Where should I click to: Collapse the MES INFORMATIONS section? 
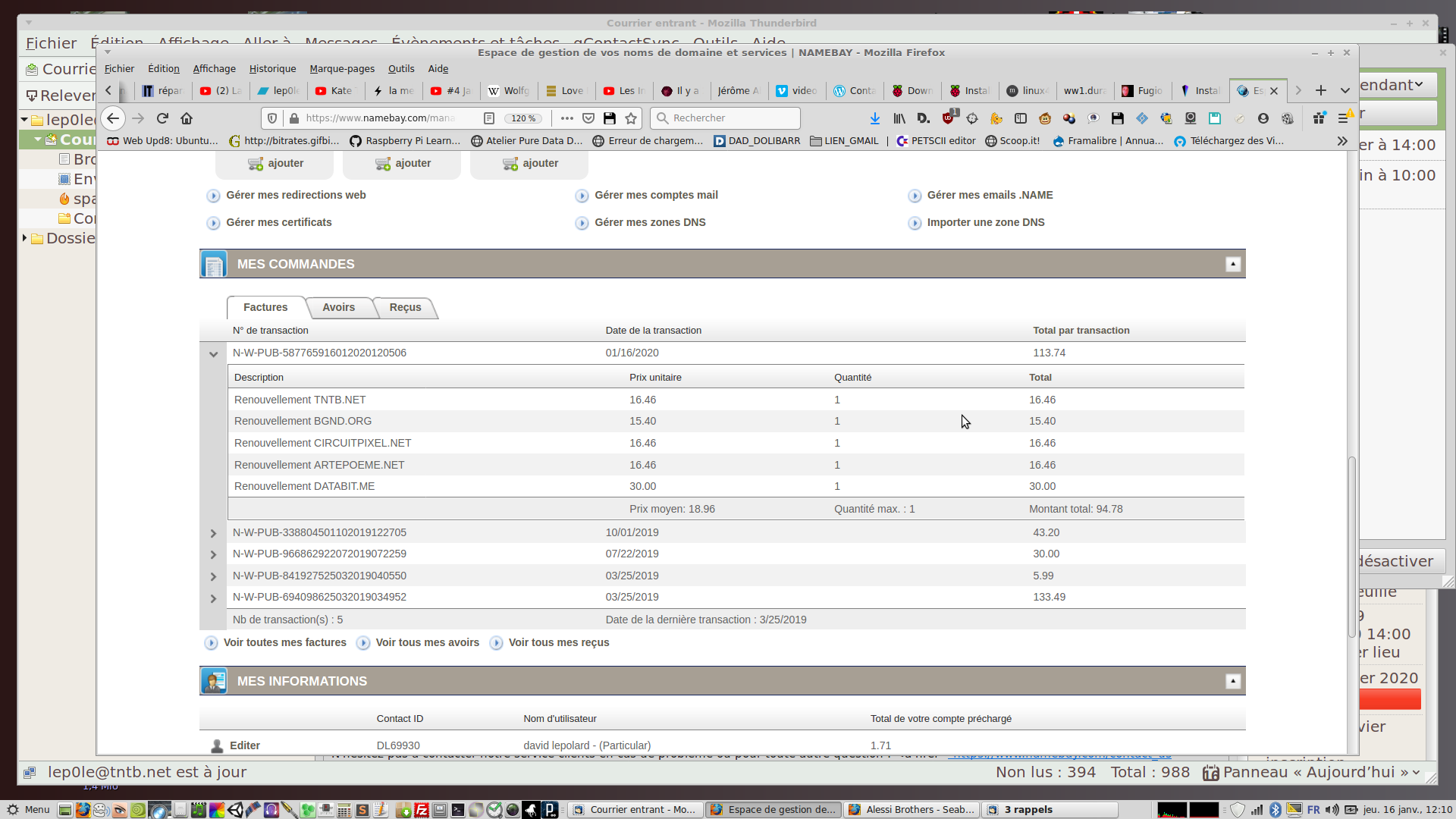(x=1233, y=681)
